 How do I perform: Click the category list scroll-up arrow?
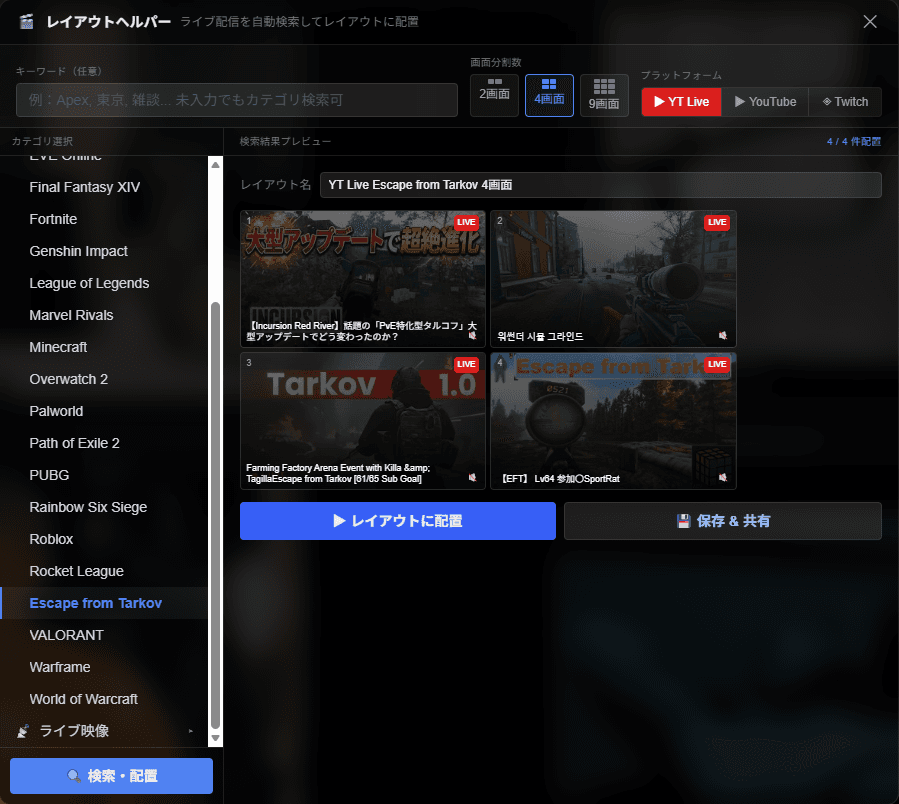point(216,165)
